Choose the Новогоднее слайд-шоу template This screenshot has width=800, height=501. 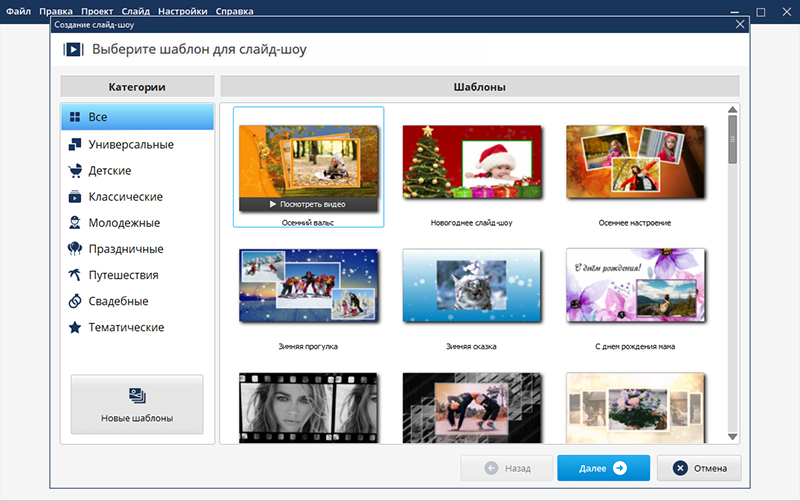471,163
